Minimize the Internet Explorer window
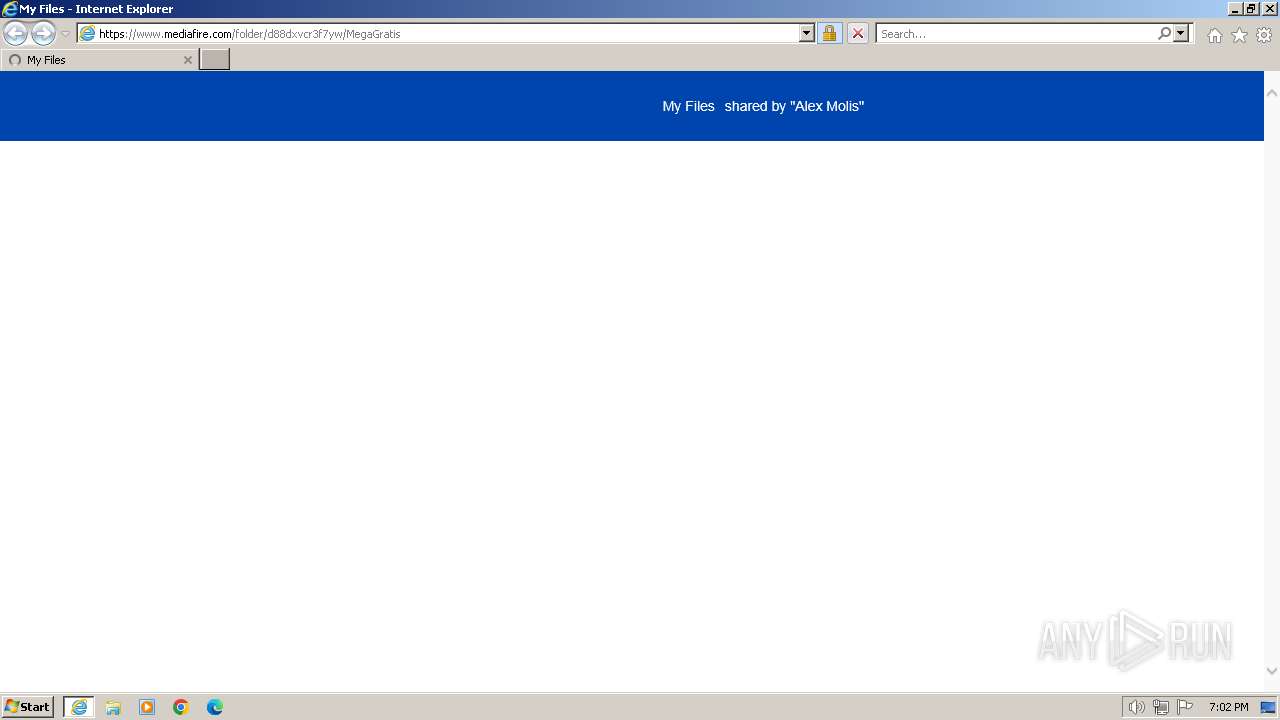The width and height of the screenshot is (1280, 720). [x=1235, y=8]
